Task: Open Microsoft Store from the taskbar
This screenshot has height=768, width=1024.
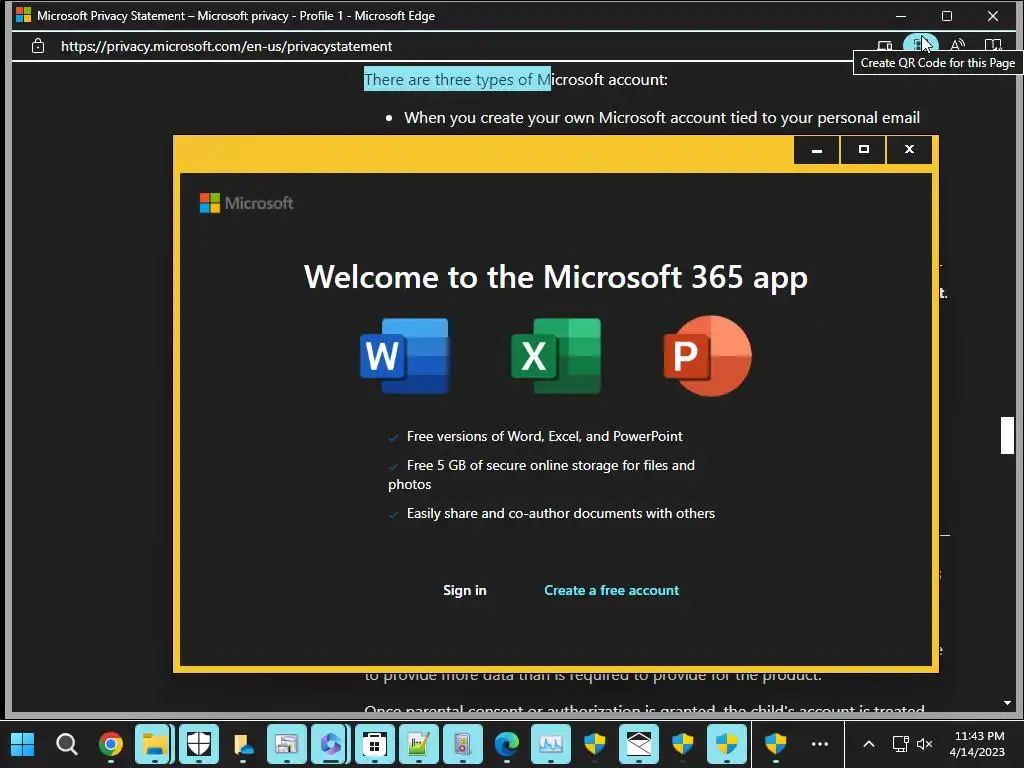Action: (375, 744)
